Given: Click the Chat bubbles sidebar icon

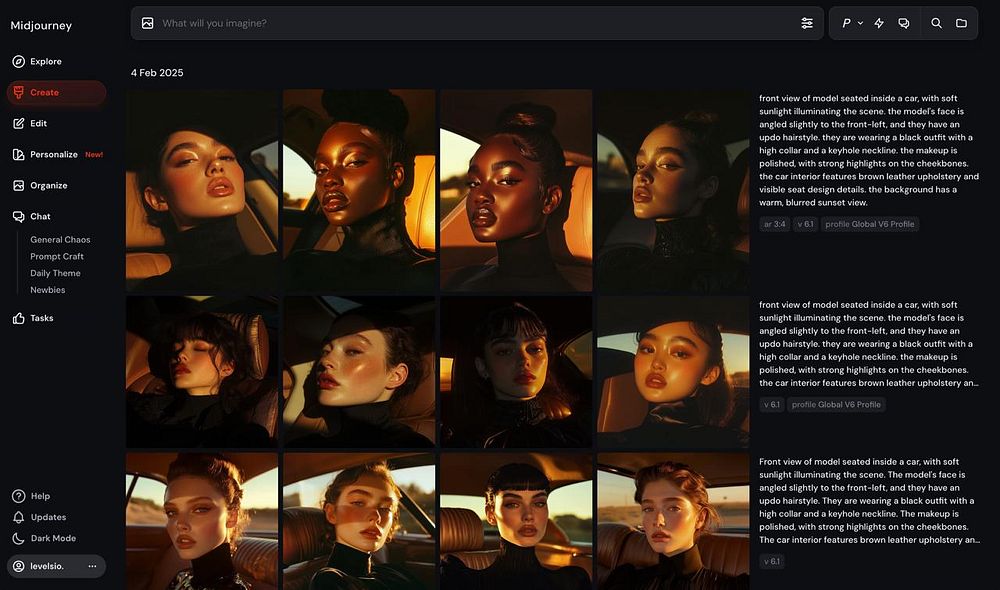Looking at the screenshot, I should 18,216.
